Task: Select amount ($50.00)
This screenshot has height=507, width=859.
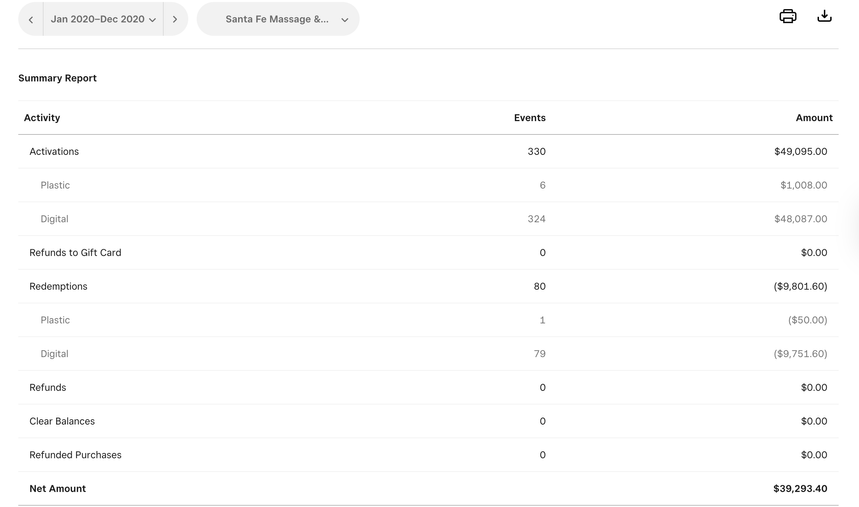Action: tap(808, 320)
